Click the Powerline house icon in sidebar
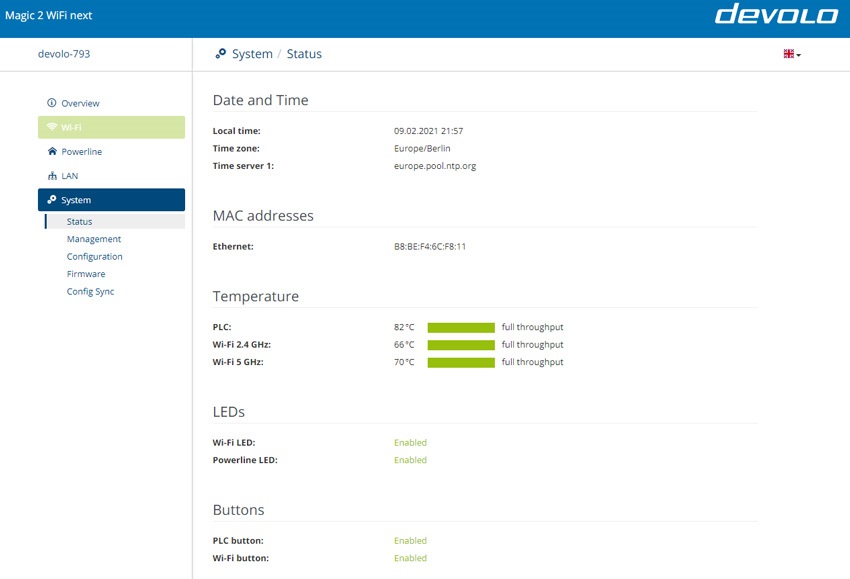Image resolution: width=850 pixels, height=579 pixels. 52,151
